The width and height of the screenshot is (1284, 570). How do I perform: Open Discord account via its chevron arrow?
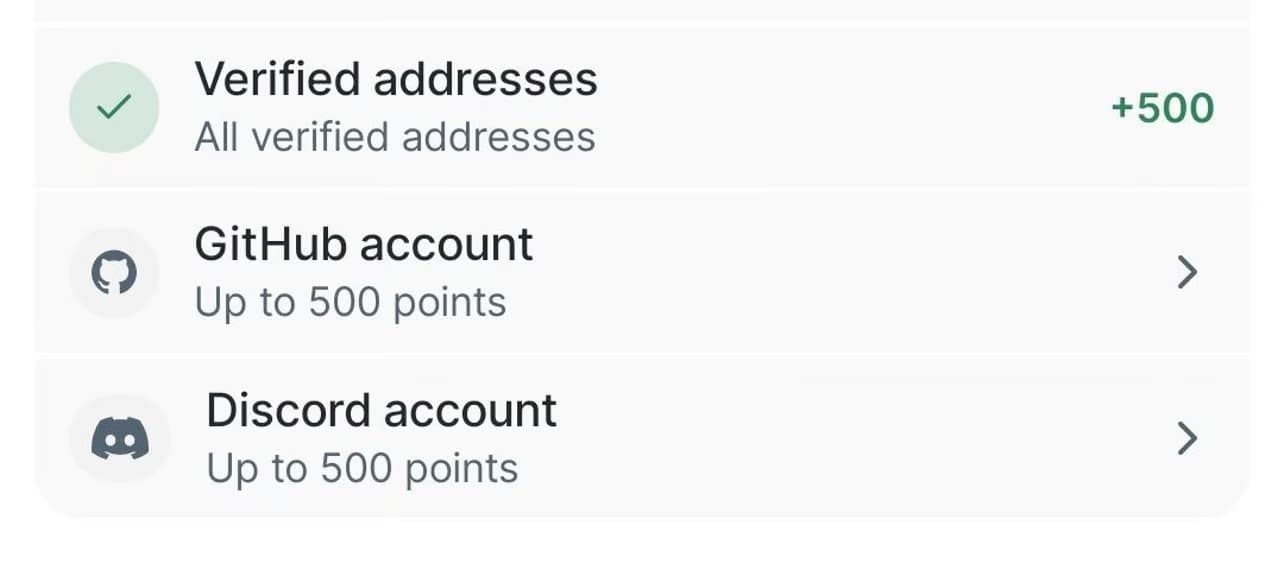click(1187, 438)
